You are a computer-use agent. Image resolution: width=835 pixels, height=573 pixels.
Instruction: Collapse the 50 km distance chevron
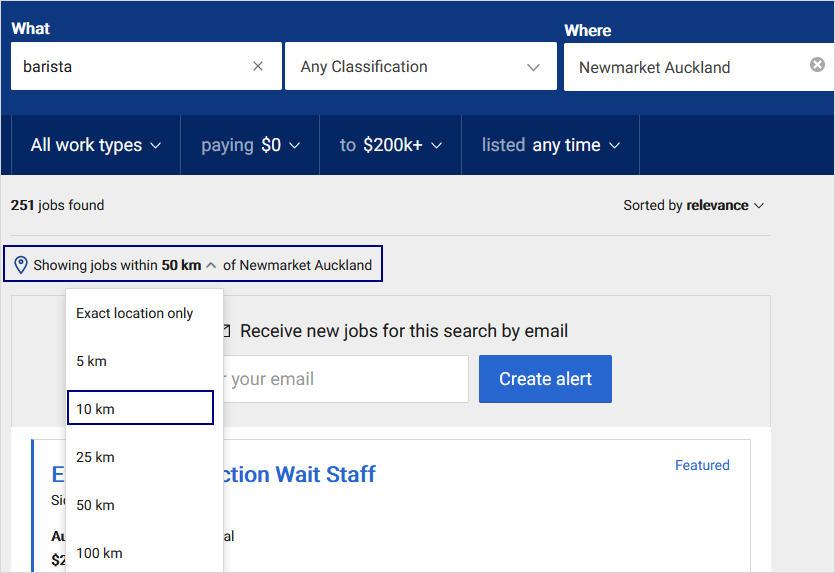tap(211, 265)
